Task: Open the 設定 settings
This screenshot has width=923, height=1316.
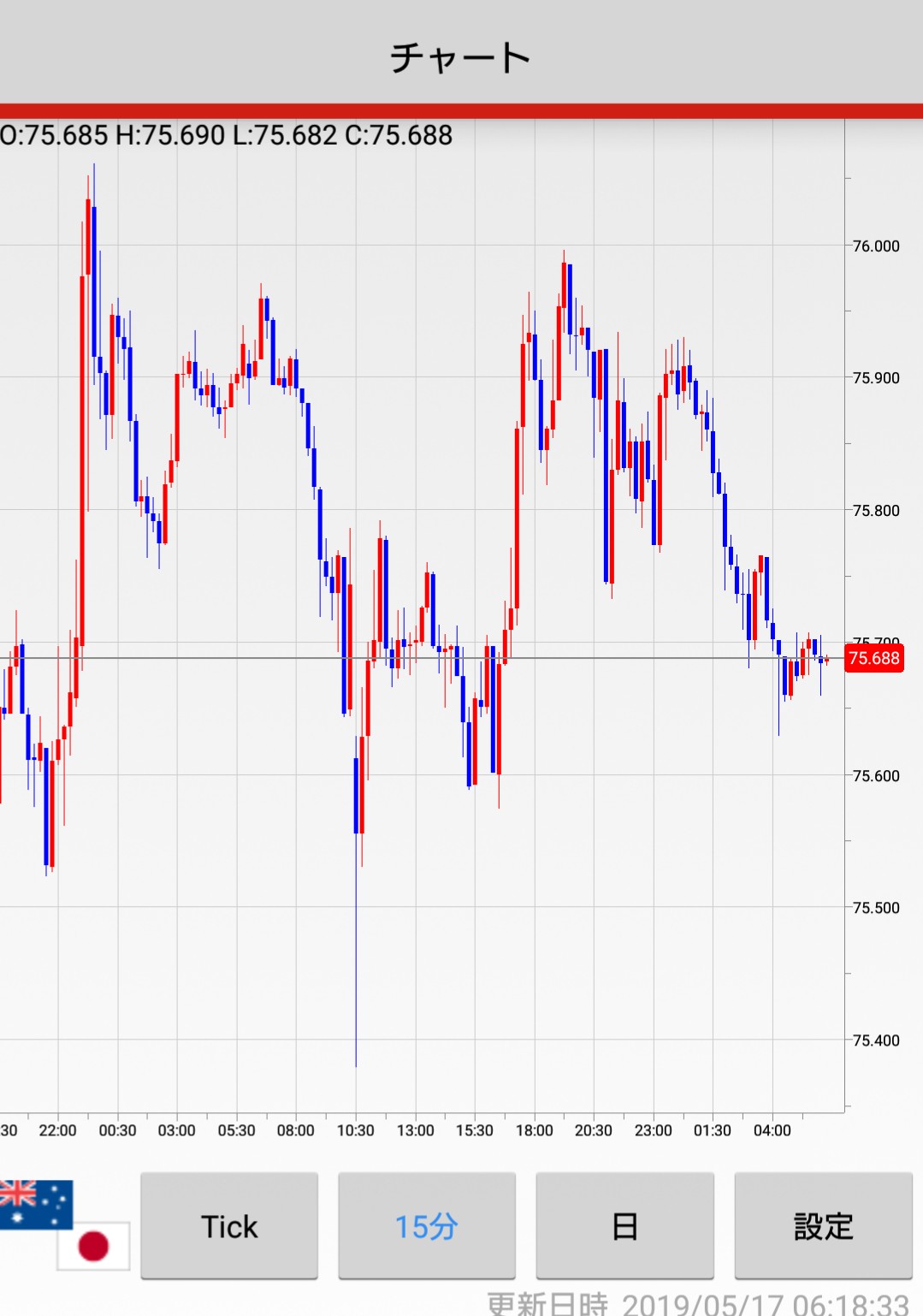Action: click(823, 1226)
